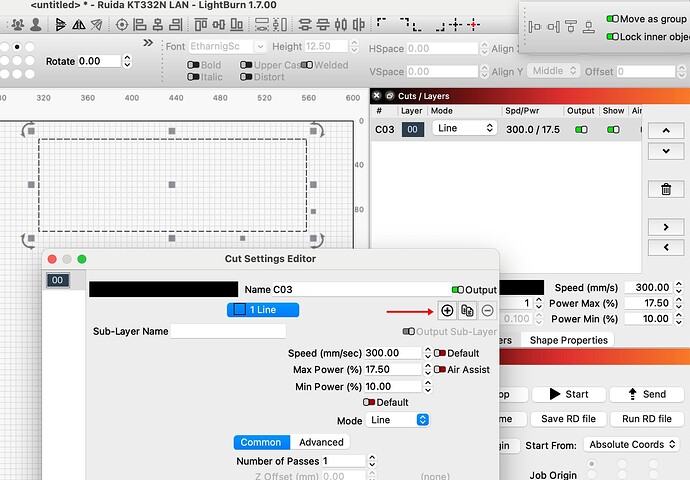This screenshot has height=480, width=690.
Task: Enable the Air Assist switch
Action: [x=440, y=370]
